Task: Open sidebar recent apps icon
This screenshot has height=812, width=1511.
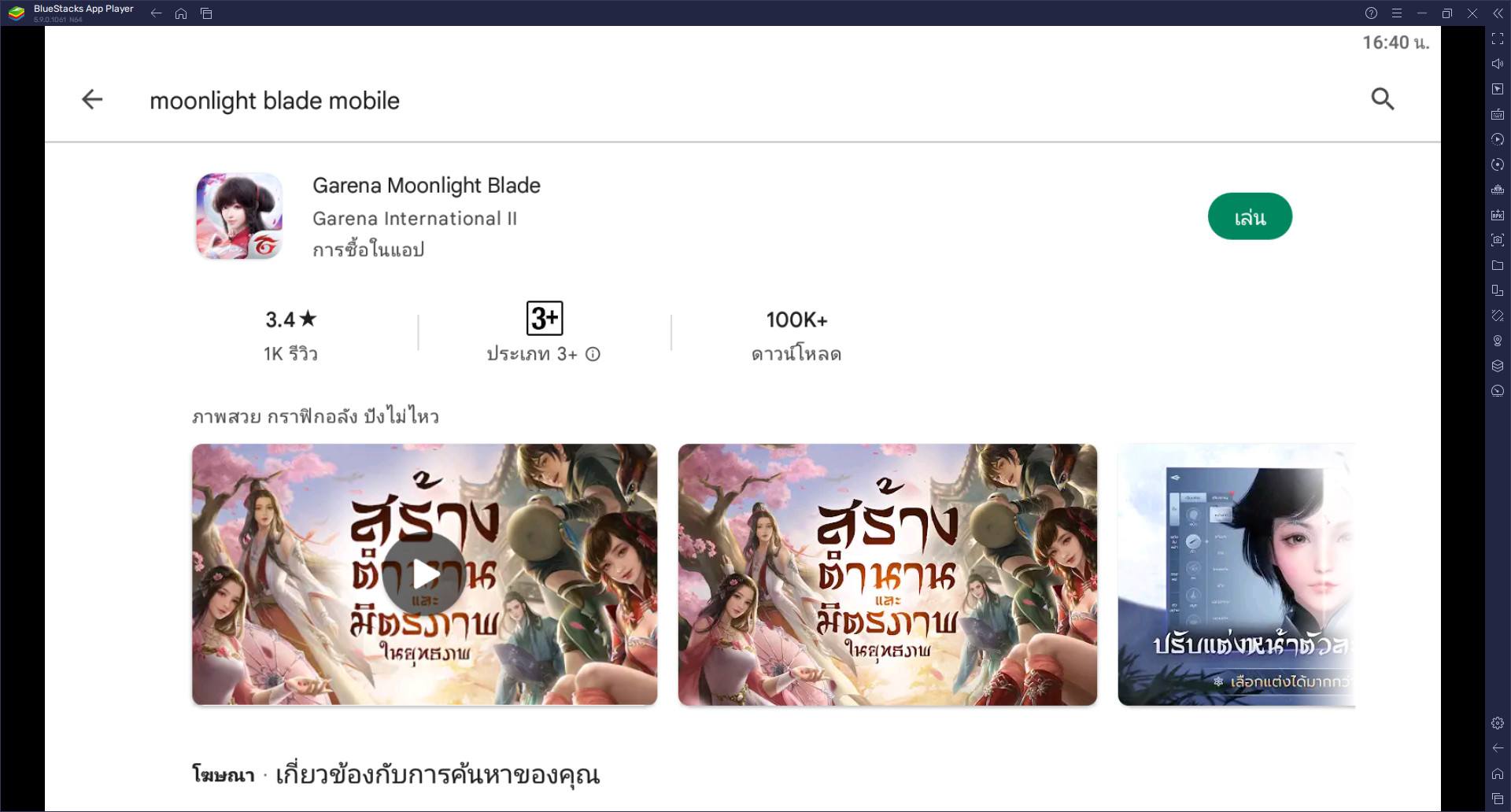Action: (x=1498, y=799)
